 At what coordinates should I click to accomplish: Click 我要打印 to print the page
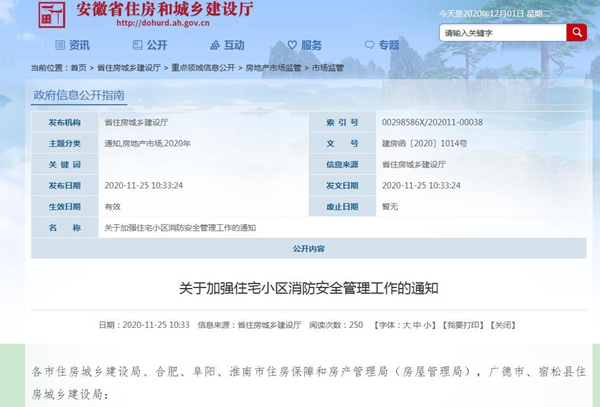tap(464, 325)
